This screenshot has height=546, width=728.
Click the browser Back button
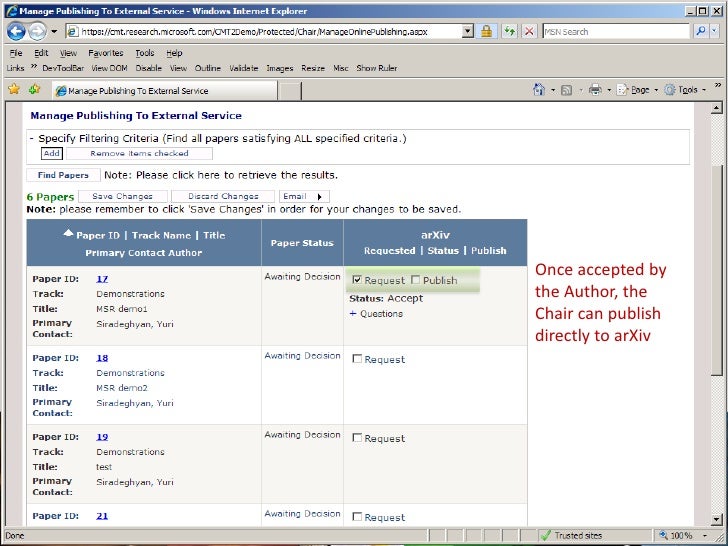(x=16, y=32)
